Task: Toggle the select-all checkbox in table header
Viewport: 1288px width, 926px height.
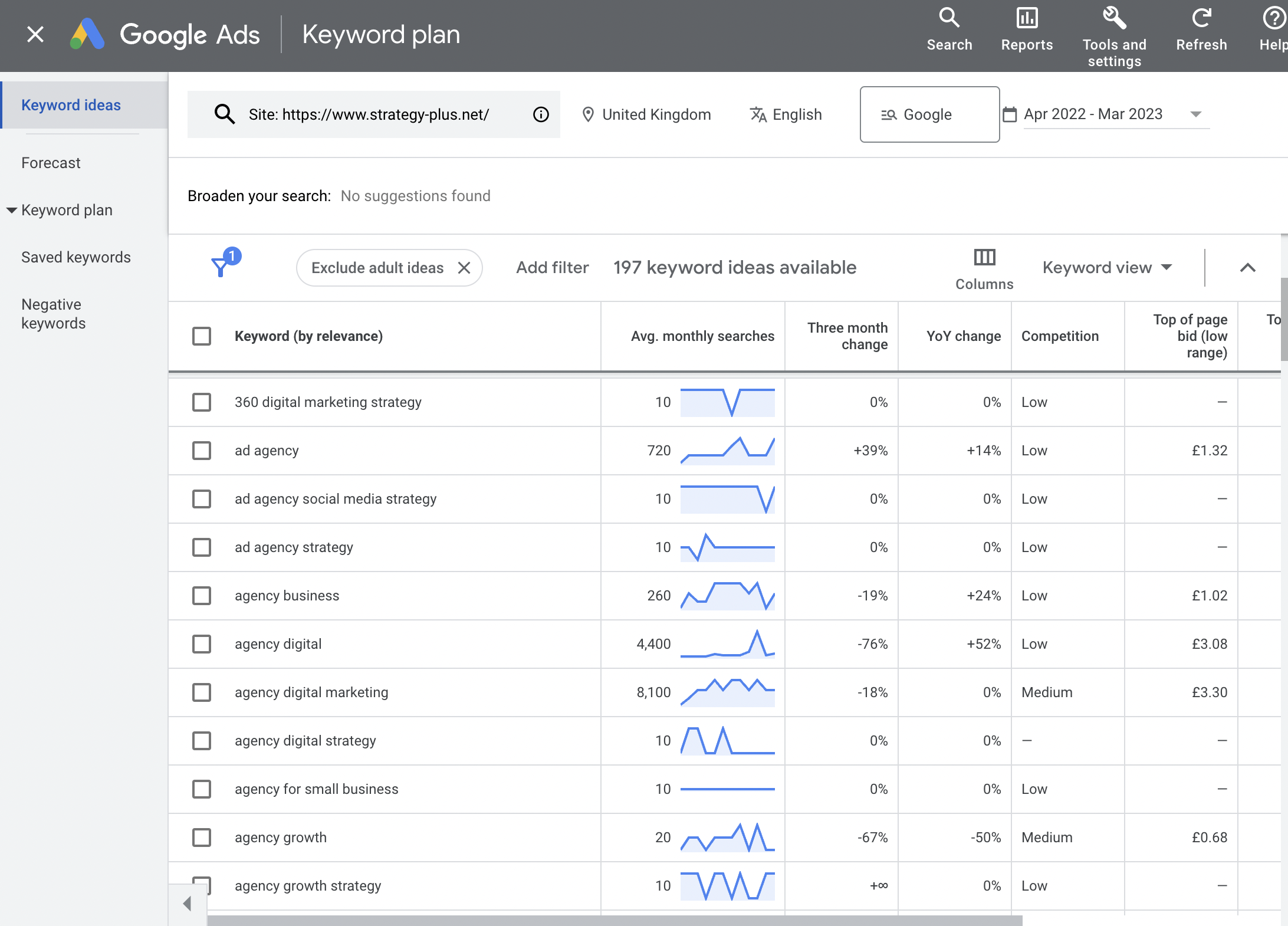Action: [202, 336]
